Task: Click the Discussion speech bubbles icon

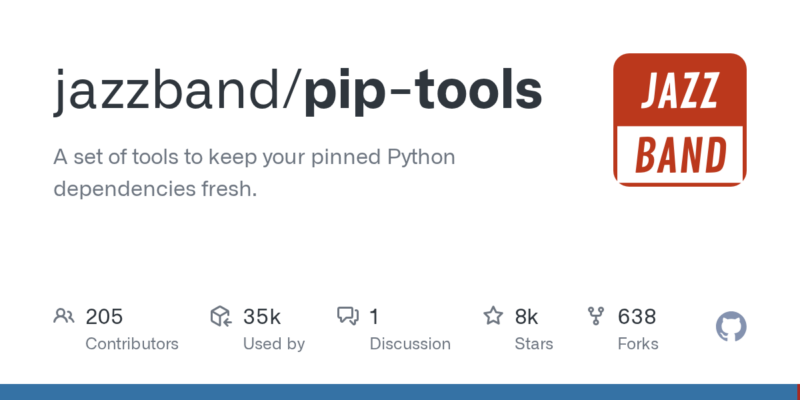Action: coord(348,317)
